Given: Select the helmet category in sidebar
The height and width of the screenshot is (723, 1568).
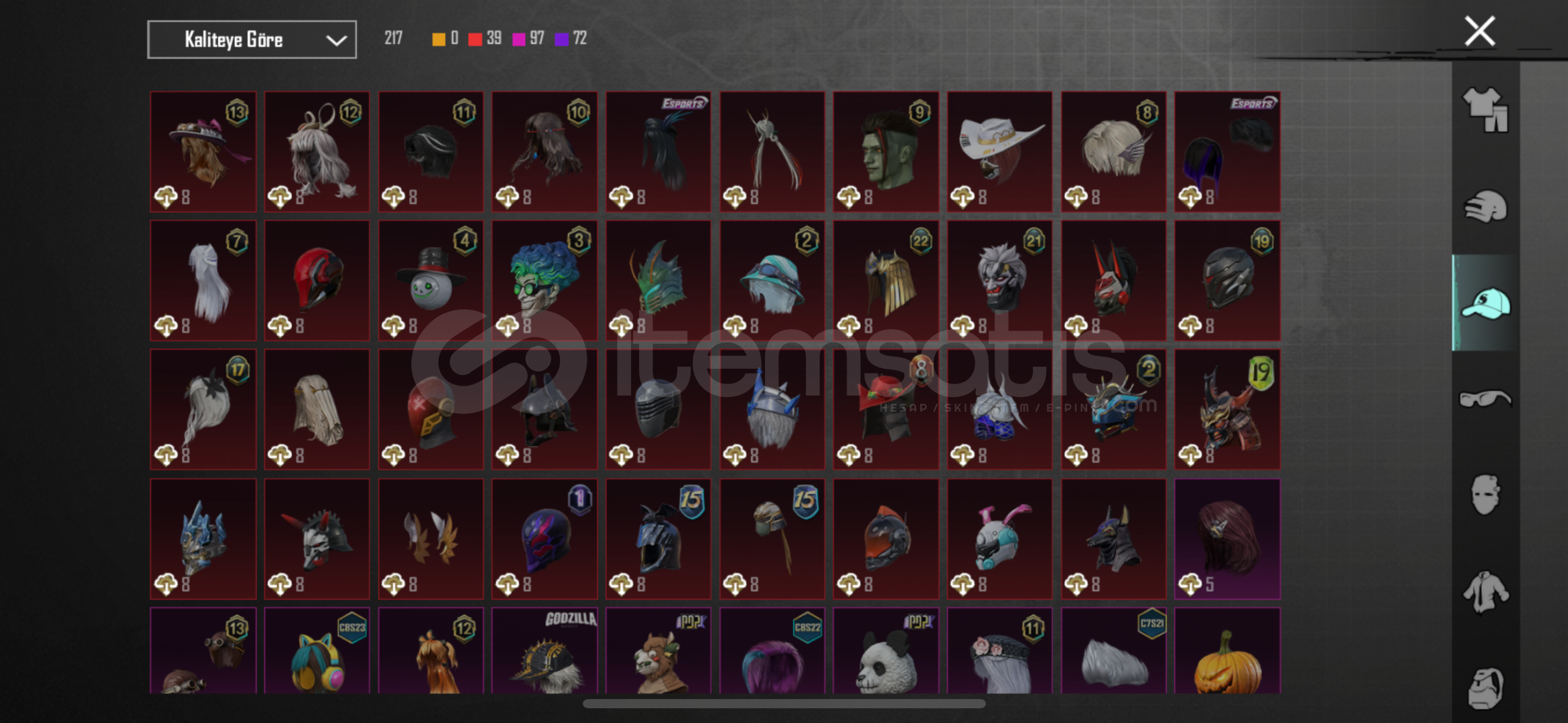Looking at the screenshot, I should click(x=1485, y=206).
